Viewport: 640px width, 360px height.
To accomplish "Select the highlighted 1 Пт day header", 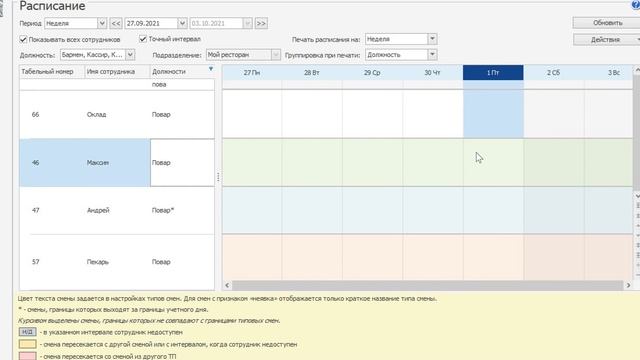I will click(493, 73).
